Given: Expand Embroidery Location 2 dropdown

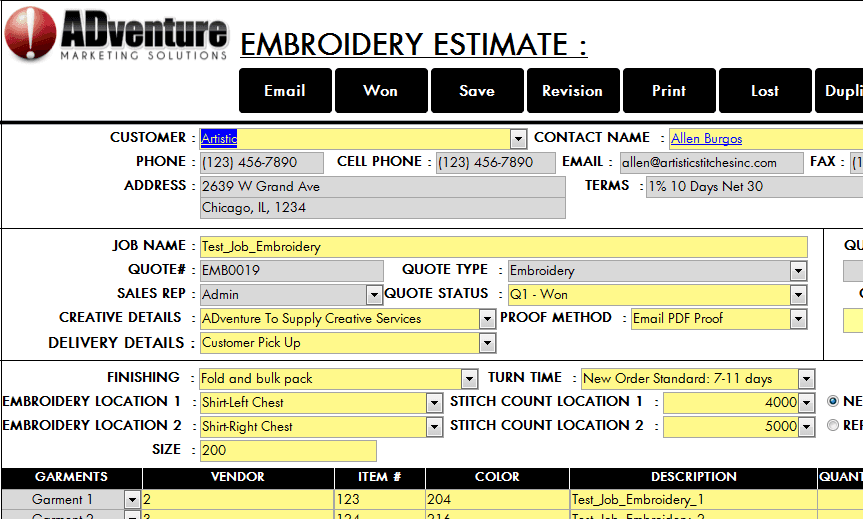Looking at the screenshot, I should (x=434, y=427).
